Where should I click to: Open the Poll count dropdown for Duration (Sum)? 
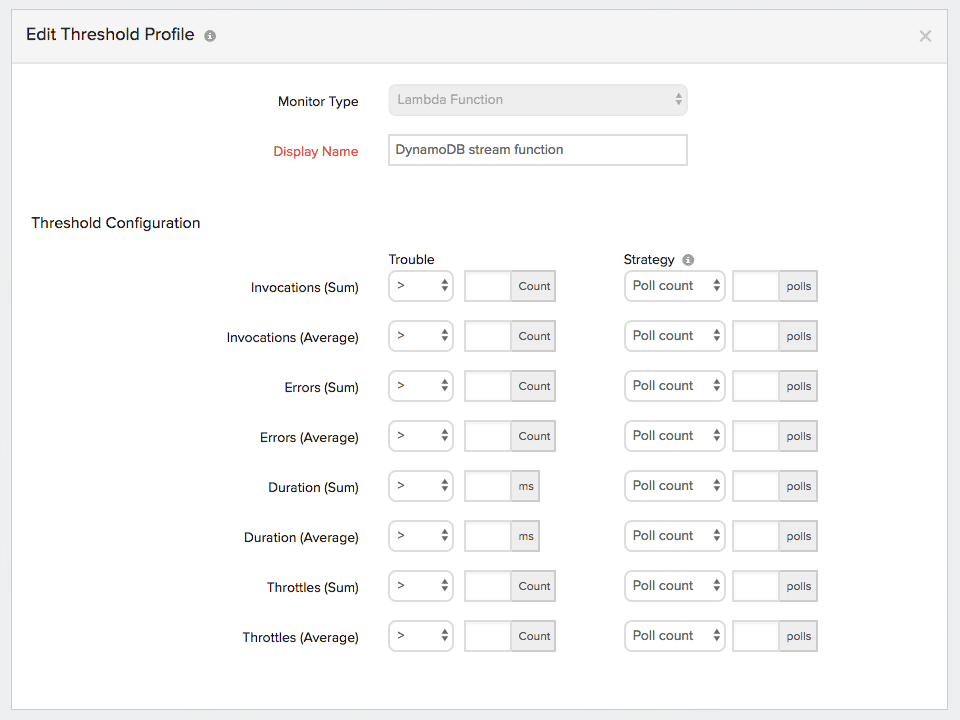coord(674,486)
